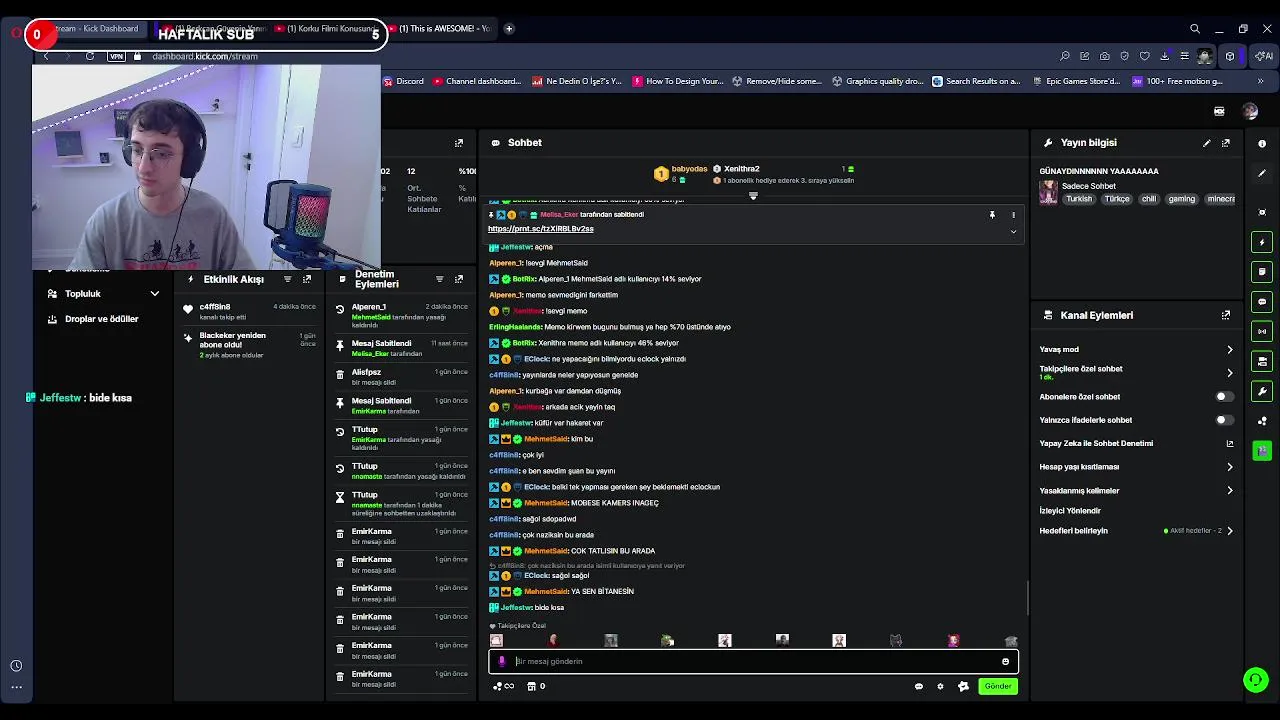Click the info icon in right sidebar
The width and height of the screenshot is (1280, 720).
1262,143
